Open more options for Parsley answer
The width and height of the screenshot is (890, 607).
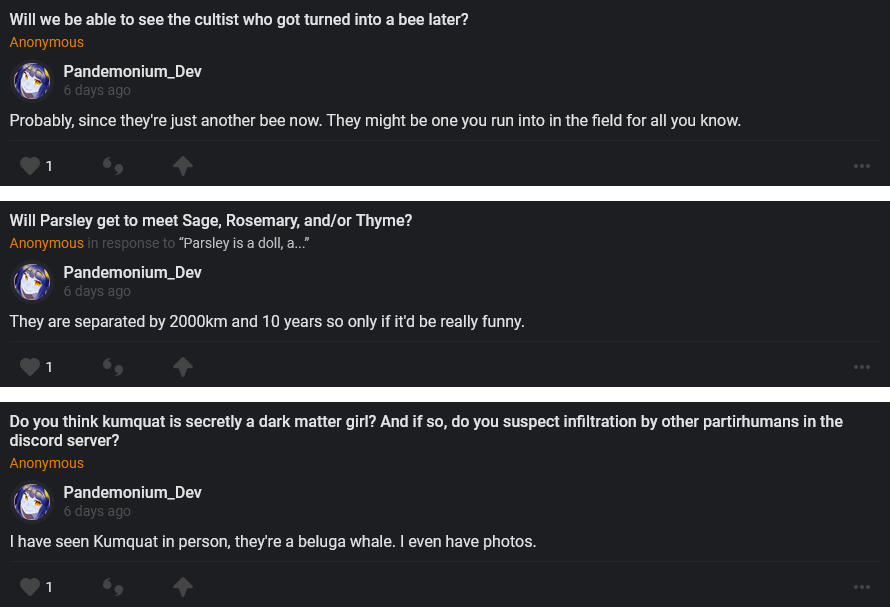[862, 367]
